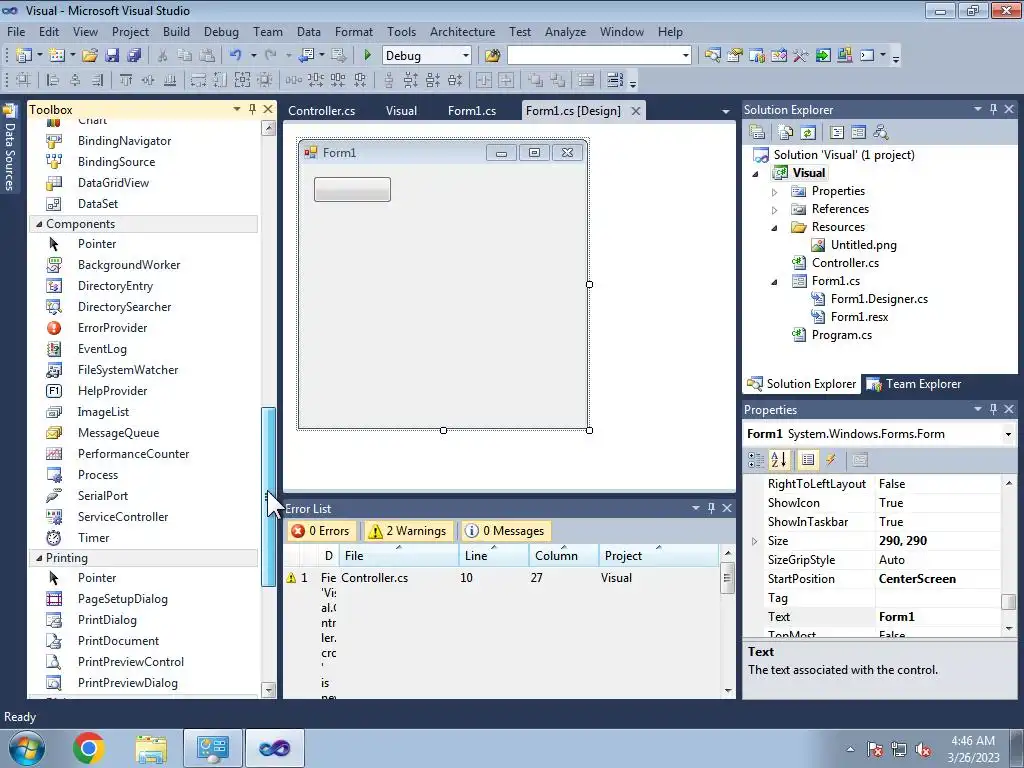Click the StartPosition value CenterScreen

917,579
